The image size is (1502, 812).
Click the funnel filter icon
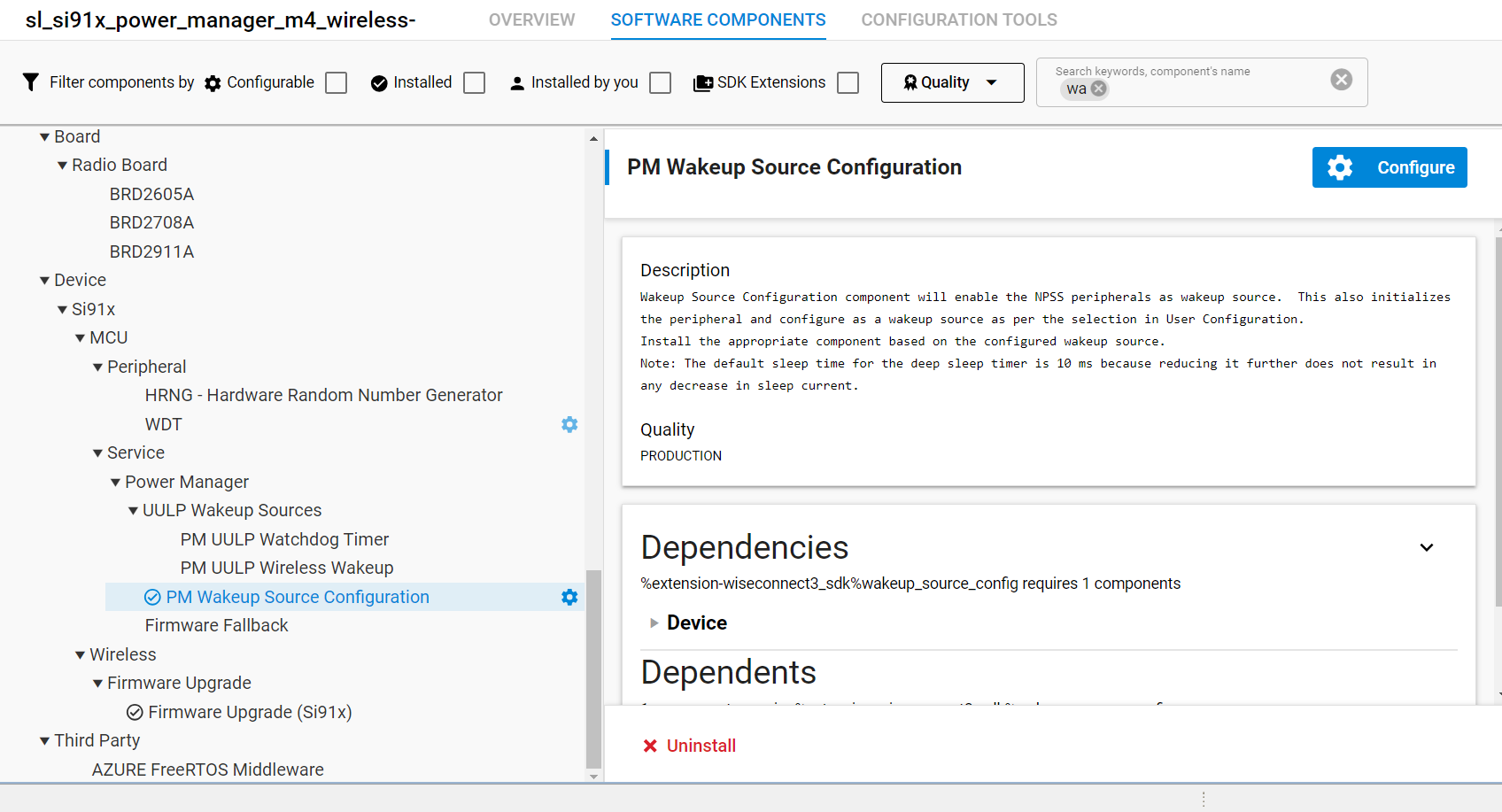31,82
